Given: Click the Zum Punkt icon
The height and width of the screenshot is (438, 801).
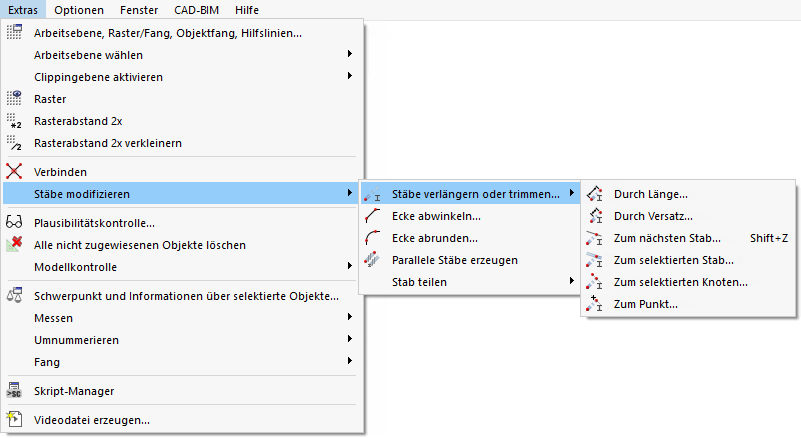Looking at the screenshot, I should [x=595, y=304].
